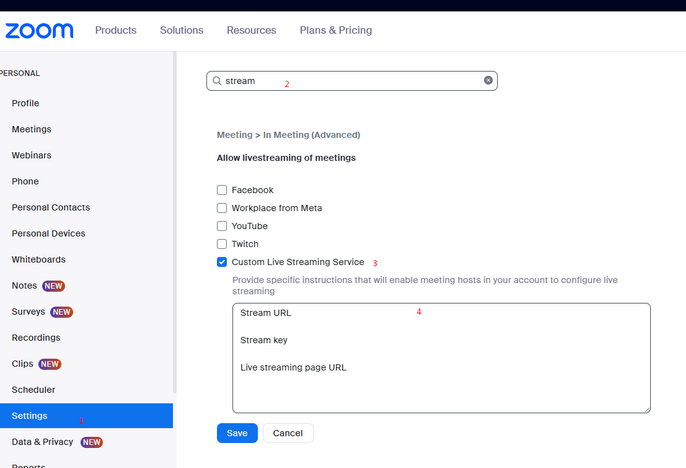Open the Phone section
Screen dimensions: 686x468
[25, 182]
